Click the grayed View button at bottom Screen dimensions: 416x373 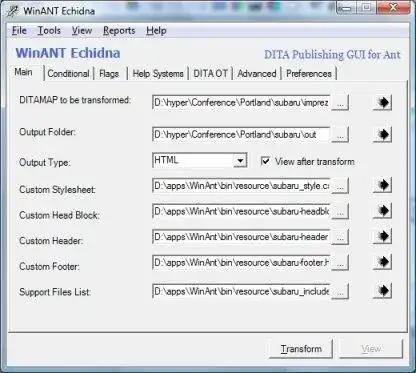point(371,349)
